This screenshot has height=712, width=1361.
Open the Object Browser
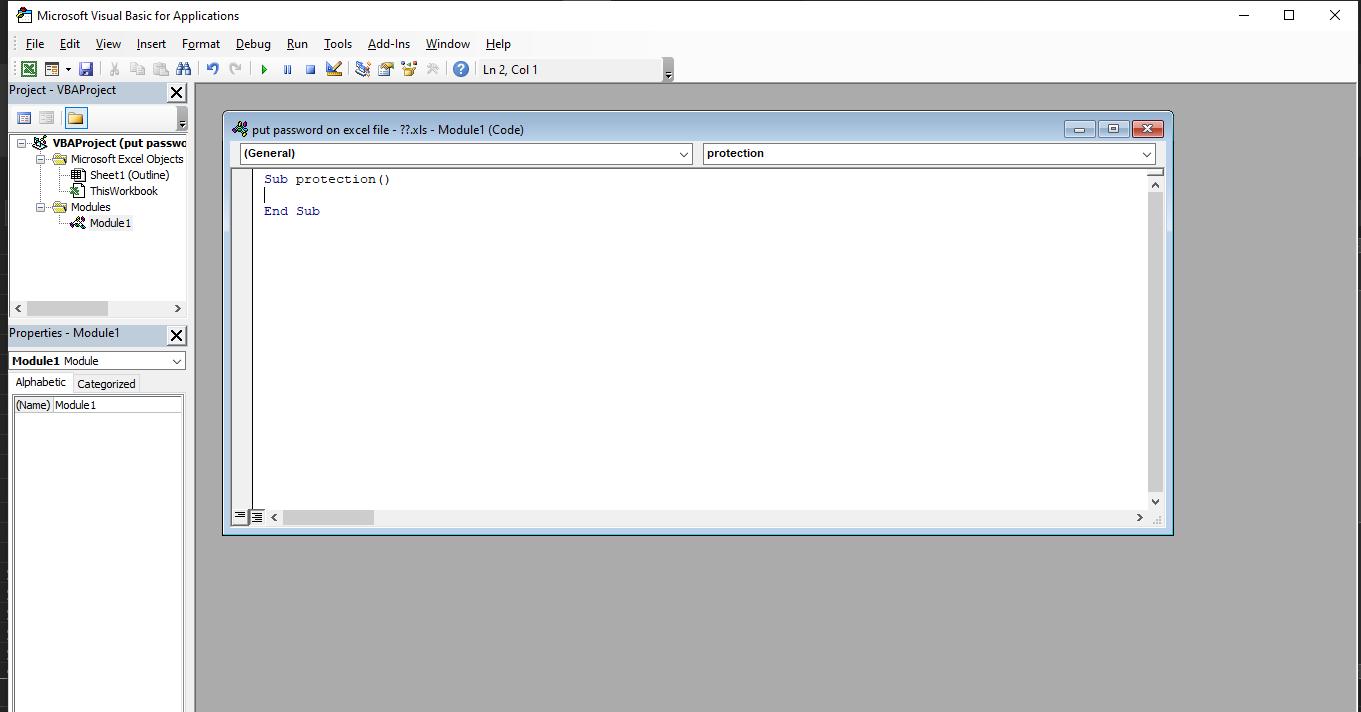click(409, 68)
